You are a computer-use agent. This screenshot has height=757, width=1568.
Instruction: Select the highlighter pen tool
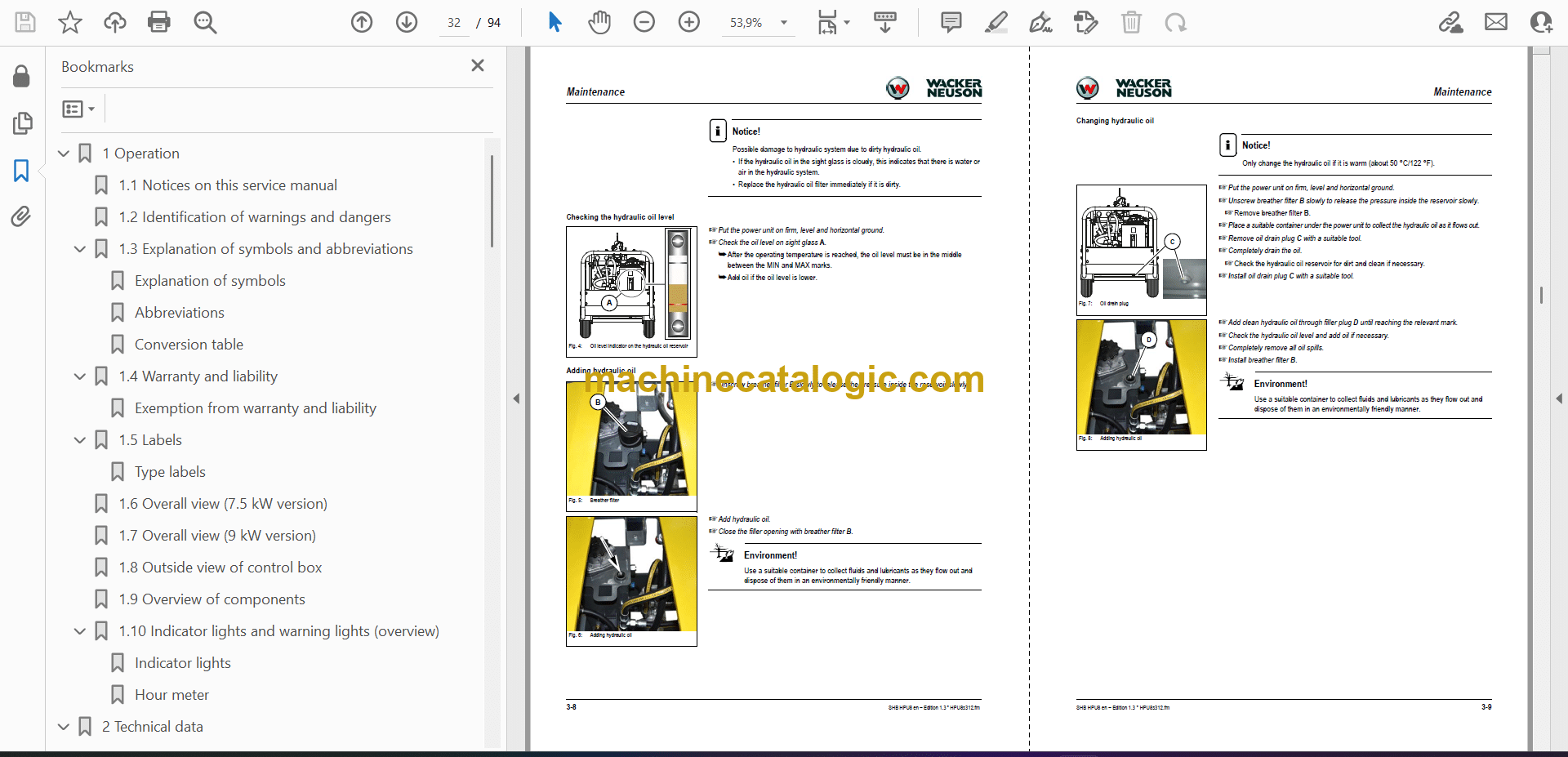996,22
